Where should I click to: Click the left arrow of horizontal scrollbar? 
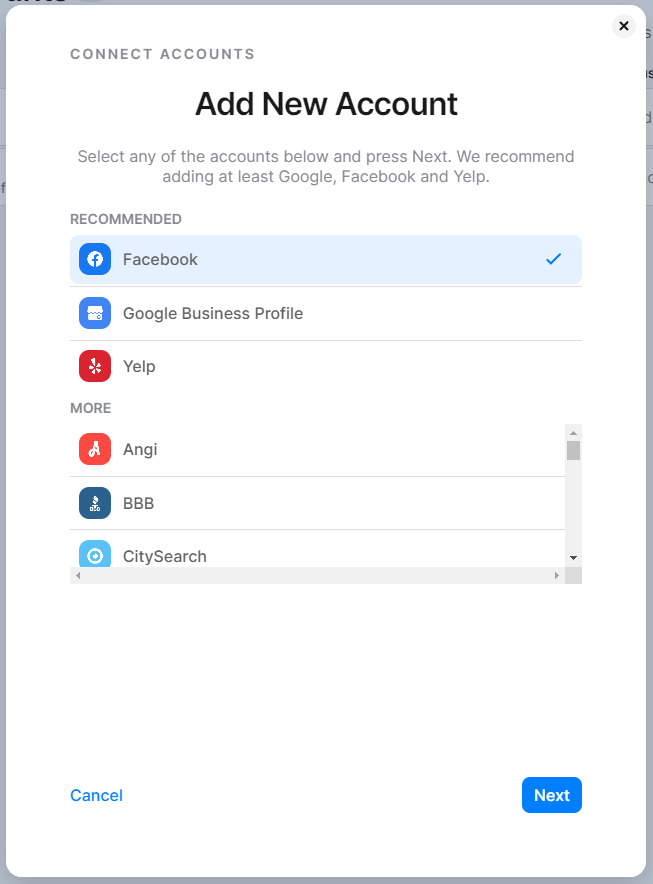(77, 576)
